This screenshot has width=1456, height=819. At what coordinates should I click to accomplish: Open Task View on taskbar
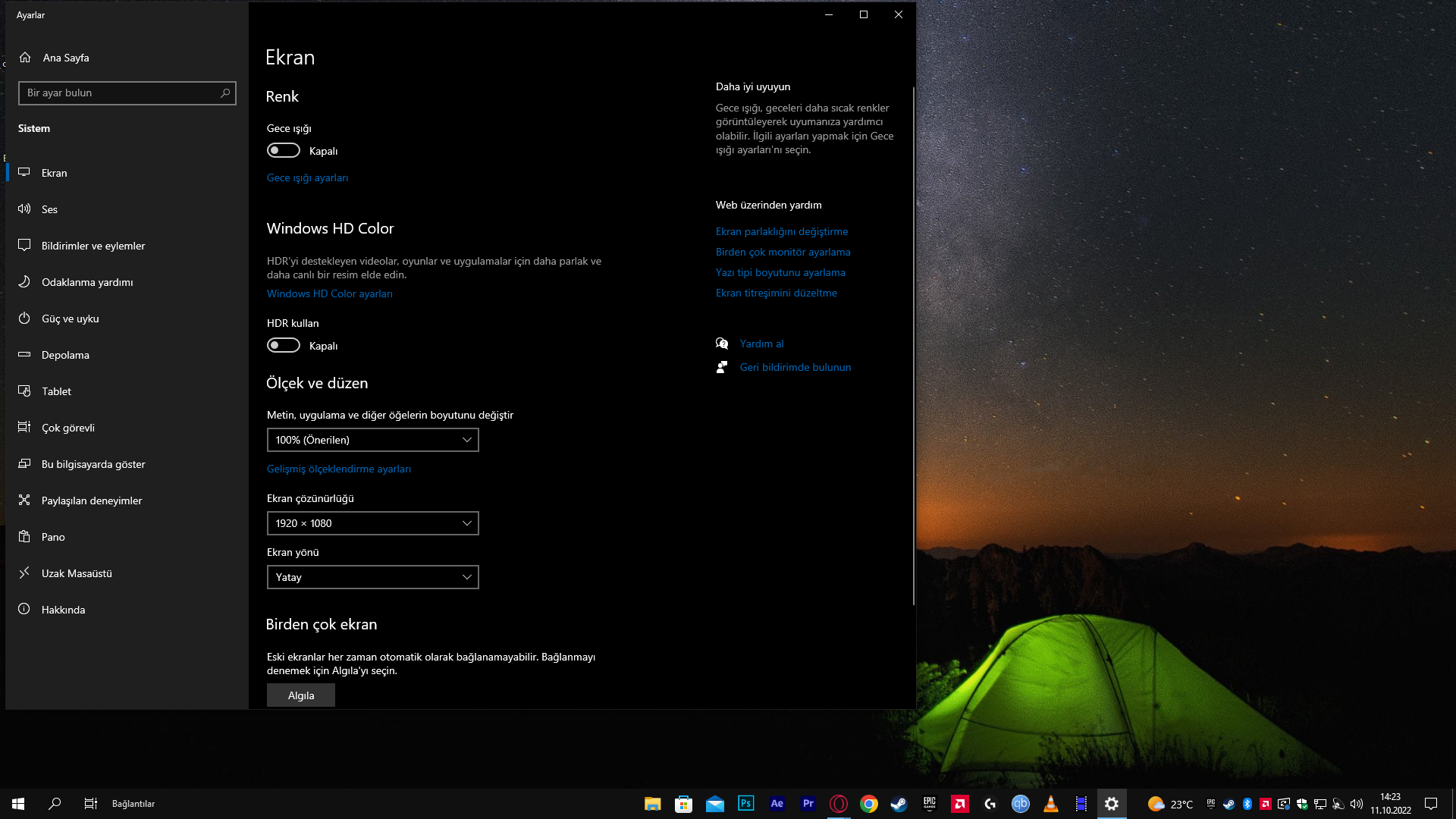tap(91, 804)
